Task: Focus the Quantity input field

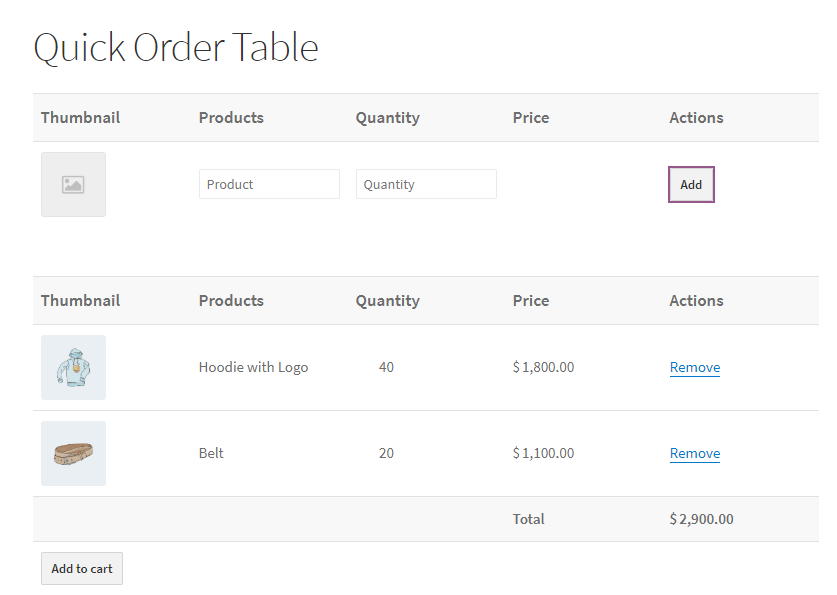Action: pyautogui.click(x=426, y=184)
